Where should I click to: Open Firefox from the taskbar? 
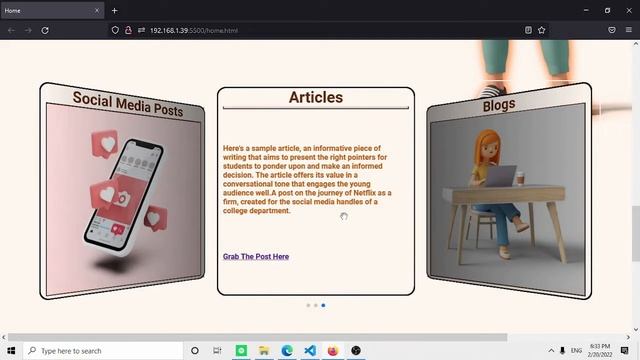(x=333, y=351)
